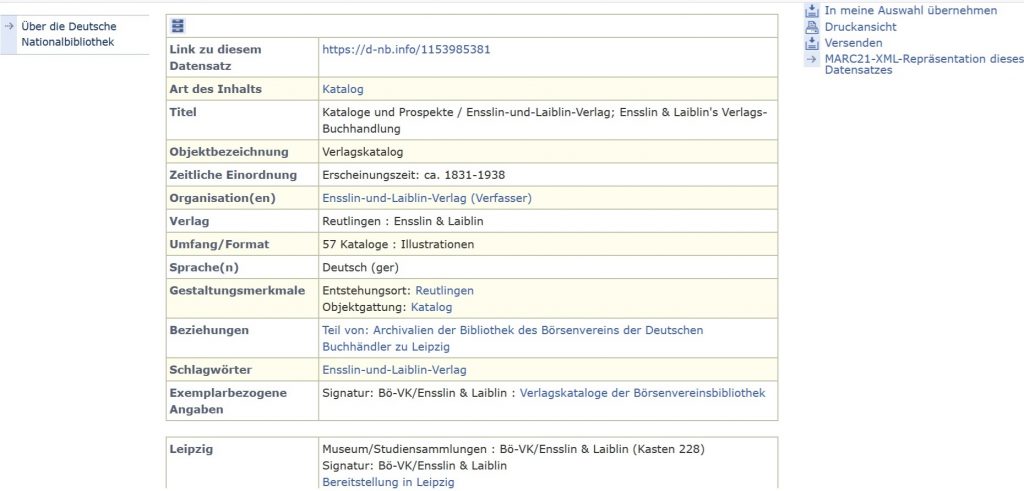
Task: Click the arrow icon before MARC21-XML-Repräsentation
Action: tap(812, 59)
